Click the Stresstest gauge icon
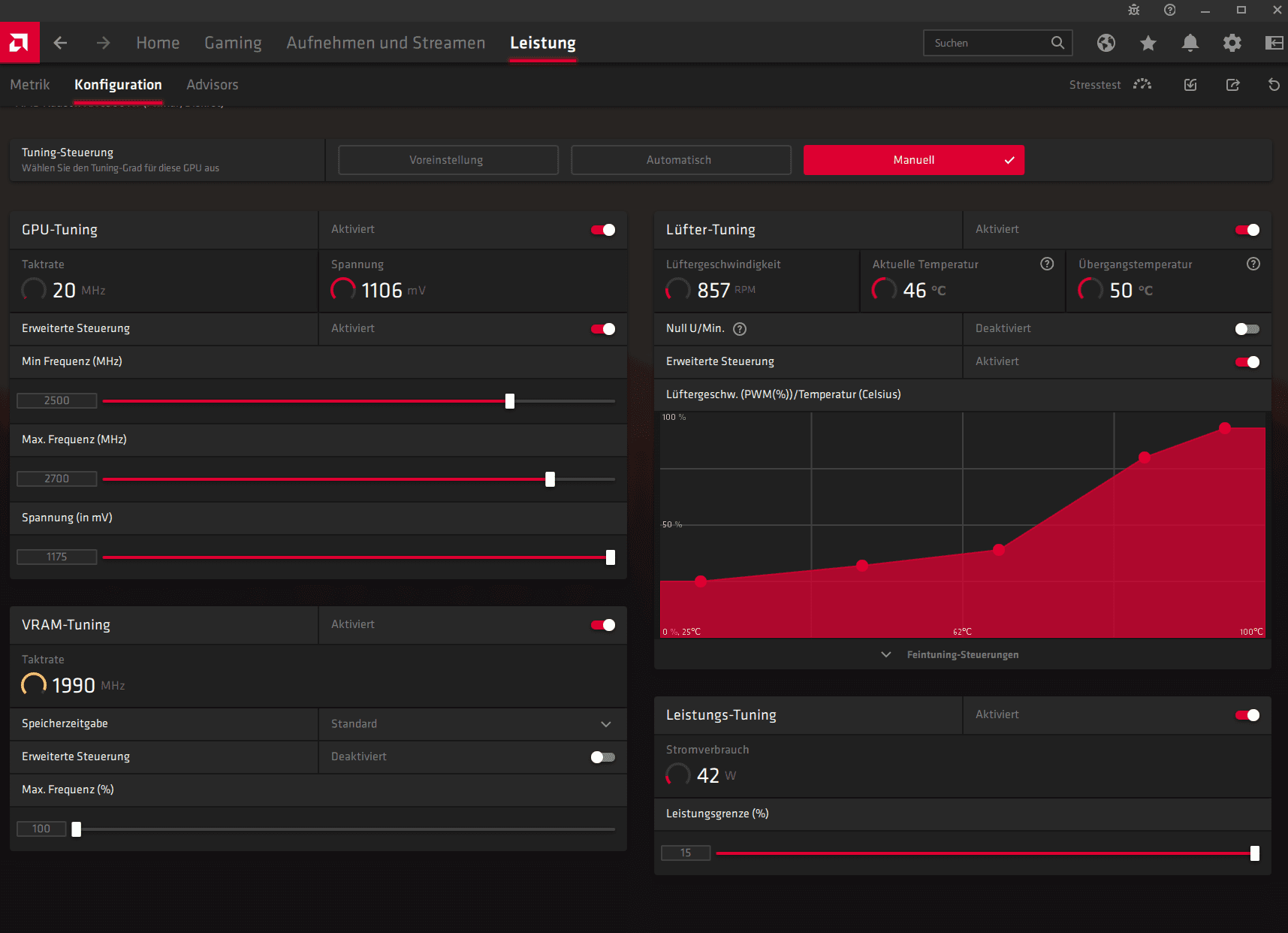 (1142, 84)
